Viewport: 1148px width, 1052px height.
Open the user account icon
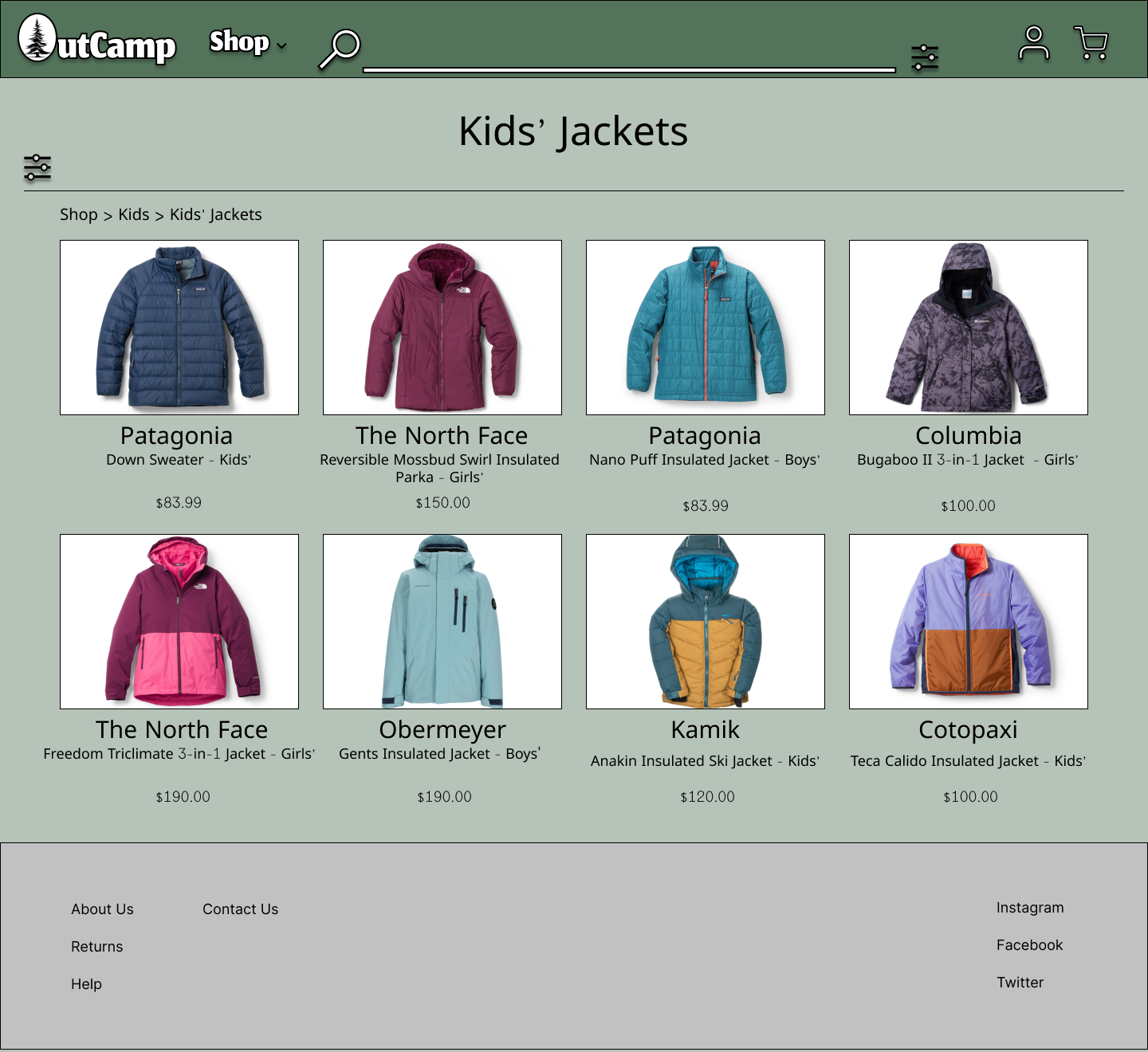1034,43
